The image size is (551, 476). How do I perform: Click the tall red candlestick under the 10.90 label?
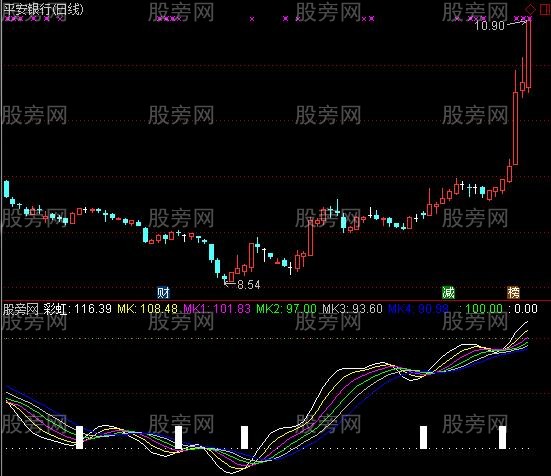coord(529,54)
